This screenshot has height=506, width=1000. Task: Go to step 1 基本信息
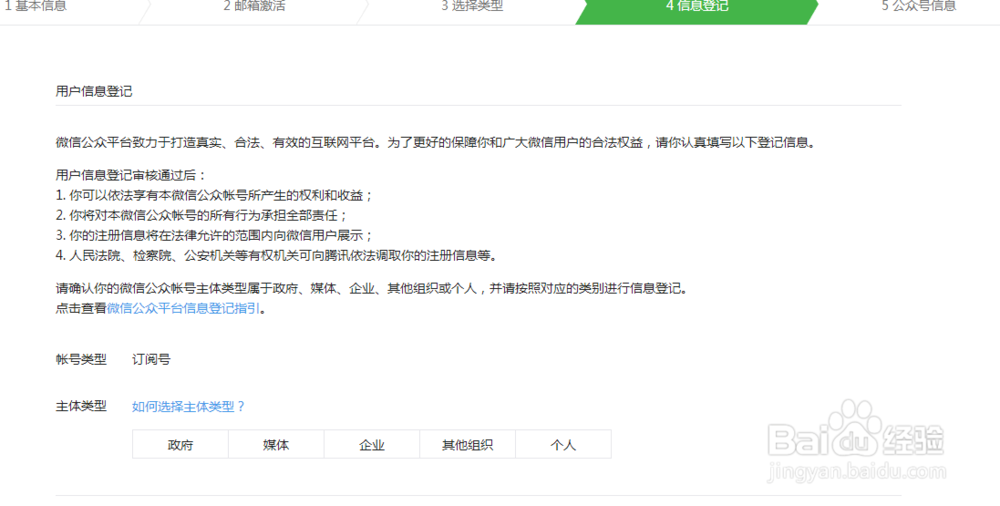tap(36, 6)
